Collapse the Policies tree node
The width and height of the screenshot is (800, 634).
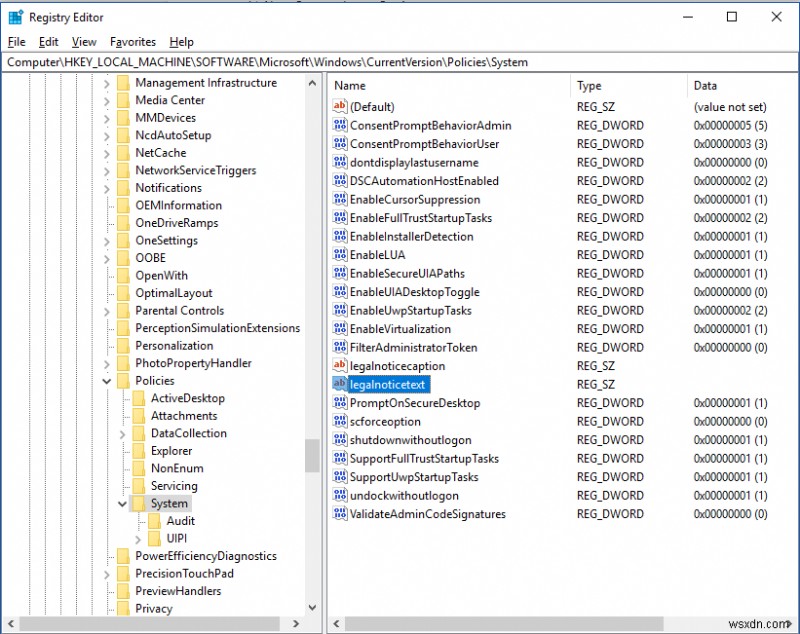tap(107, 380)
